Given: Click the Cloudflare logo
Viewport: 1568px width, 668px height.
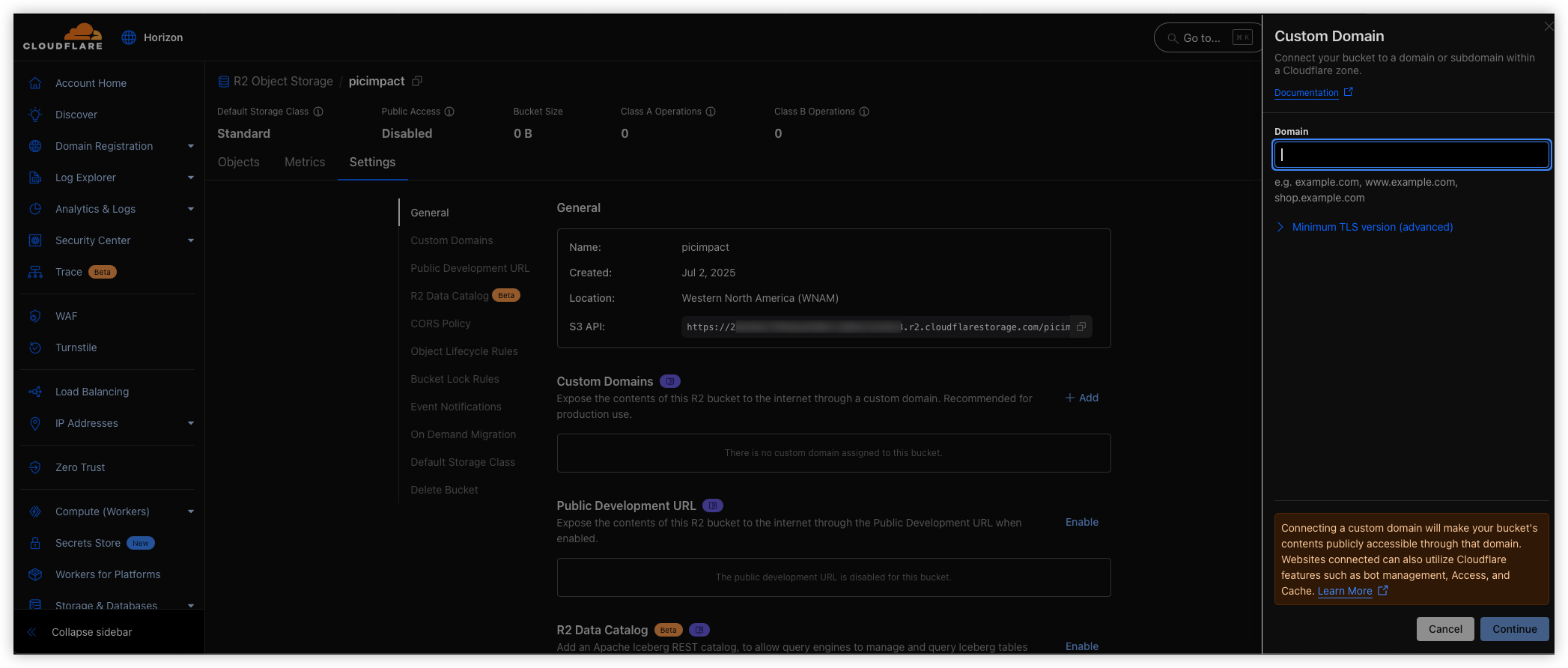Looking at the screenshot, I should click(63, 37).
